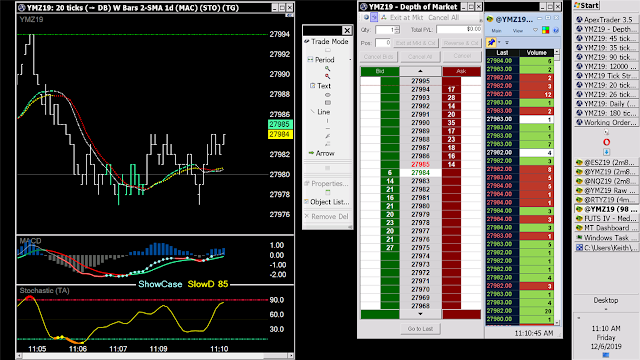Switch to the Working Order... taskbar item
The image size is (640, 360).
[x=607, y=122]
